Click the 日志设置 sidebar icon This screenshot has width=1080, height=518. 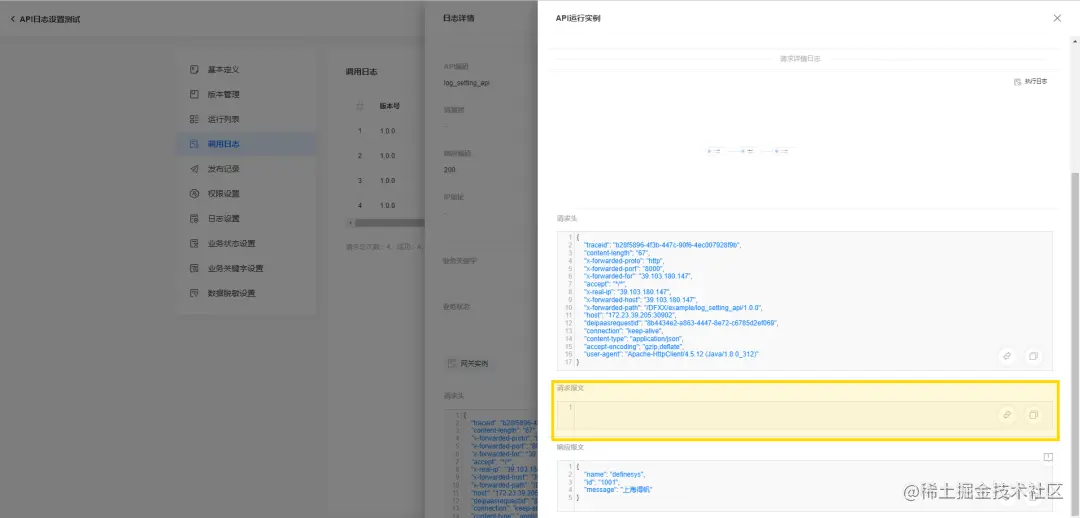pyautogui.click(x=194, y=218)
